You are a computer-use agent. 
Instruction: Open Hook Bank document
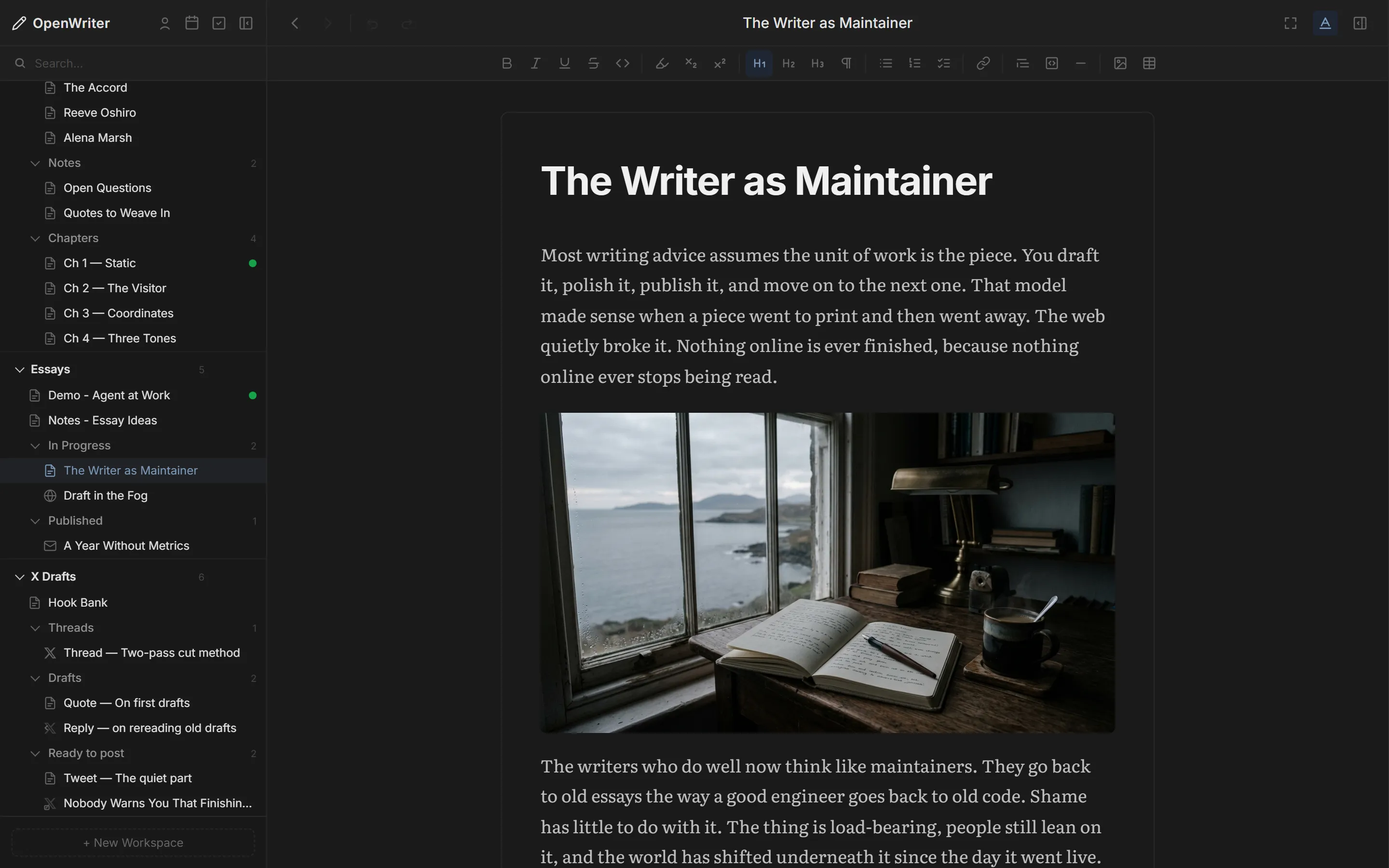[x=133, y=602]
